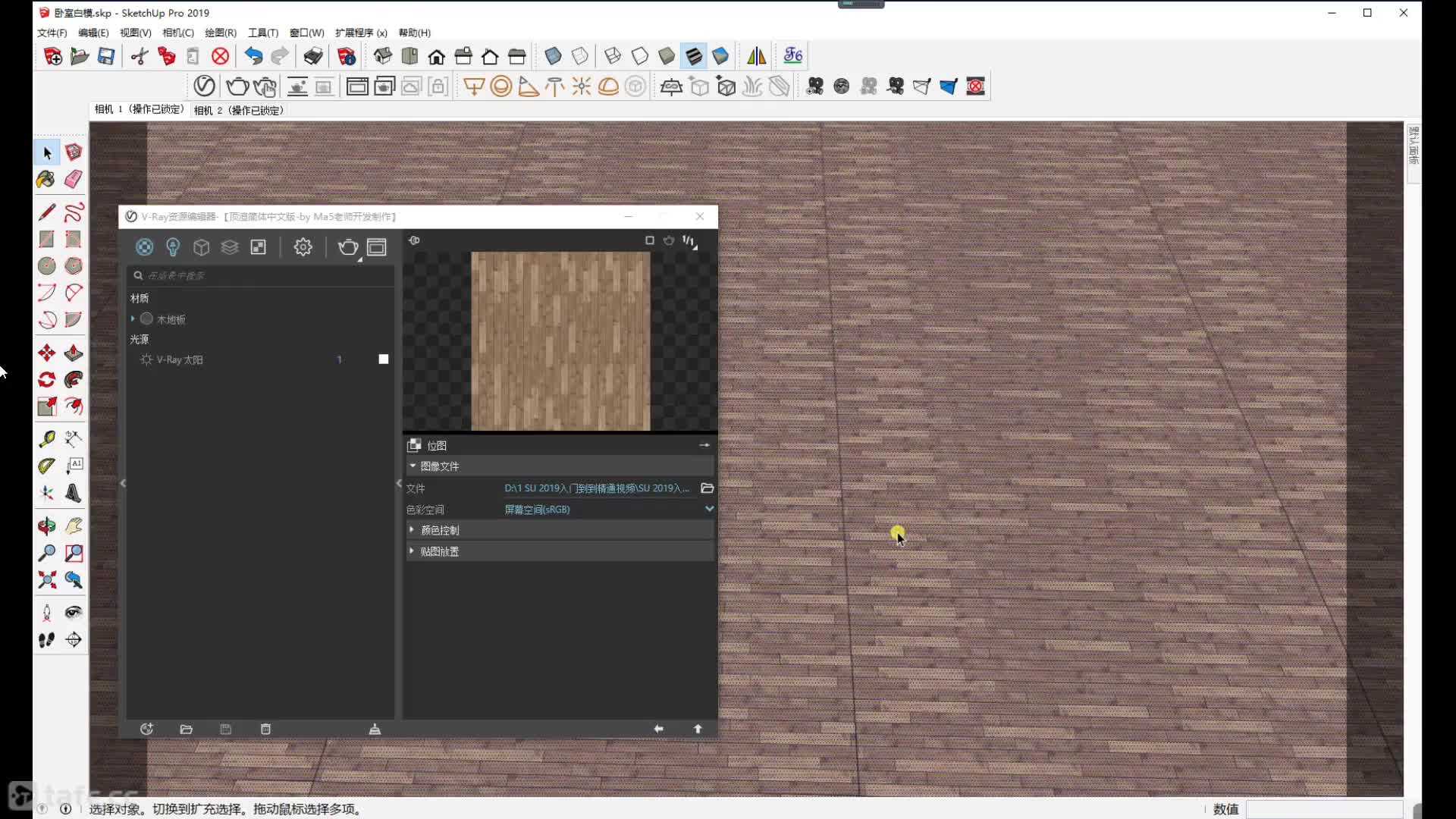Click purge broom button in Asset Editor
Screen dimensions: 1456x819
point(375,729)
